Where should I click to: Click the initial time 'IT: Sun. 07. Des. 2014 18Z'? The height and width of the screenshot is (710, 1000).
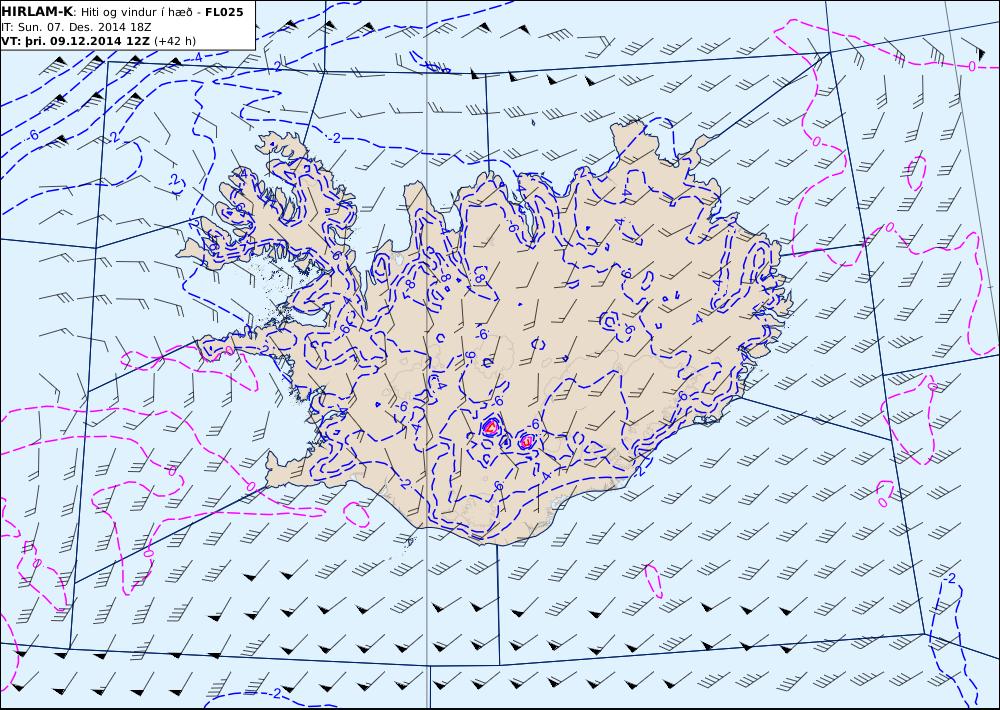76,27
